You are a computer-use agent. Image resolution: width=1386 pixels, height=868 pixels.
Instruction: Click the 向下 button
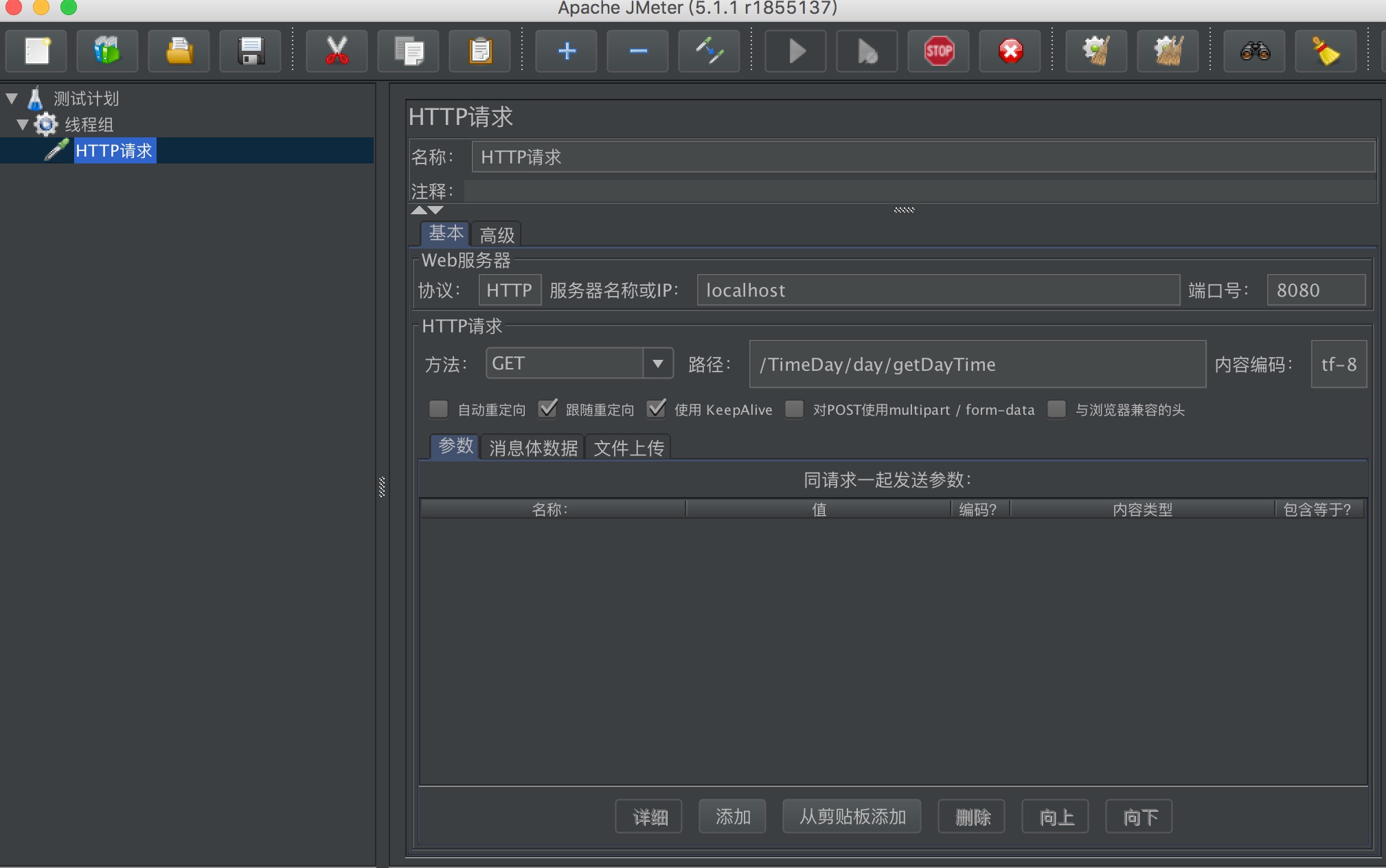[x=1139, y=816]
